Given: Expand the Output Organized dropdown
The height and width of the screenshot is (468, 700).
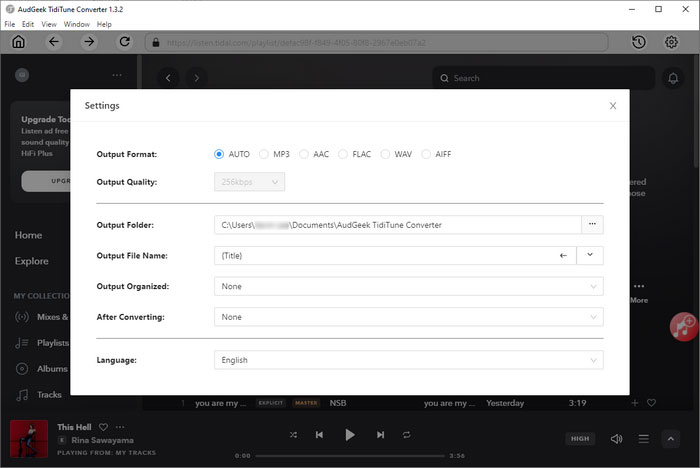Looking at the screenshot, I should pos(408,286).
